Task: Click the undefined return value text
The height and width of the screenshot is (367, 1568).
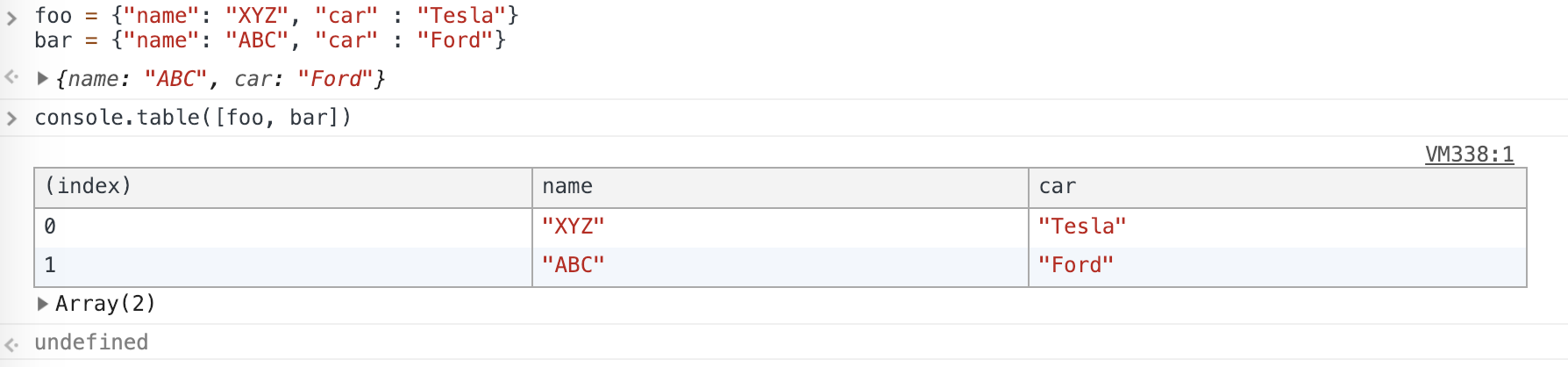Action: (x=91, y=342)
